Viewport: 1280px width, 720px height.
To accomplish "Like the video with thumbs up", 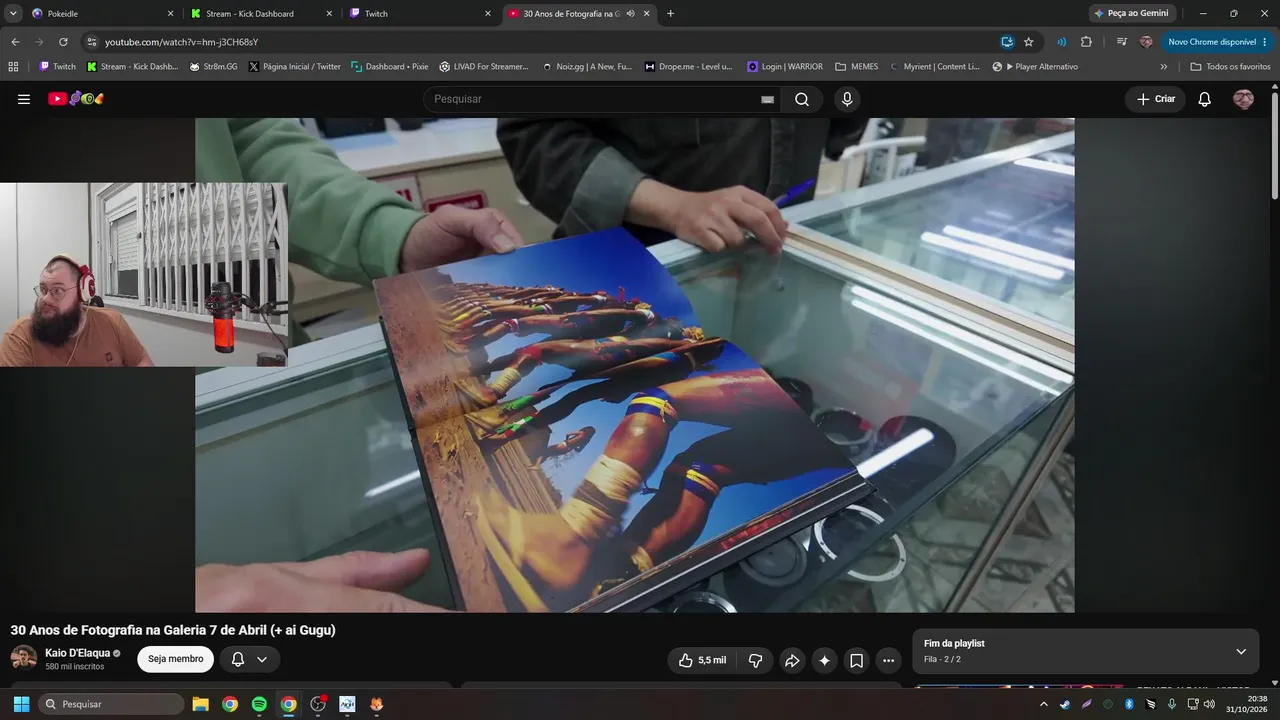I will [703, 660].
